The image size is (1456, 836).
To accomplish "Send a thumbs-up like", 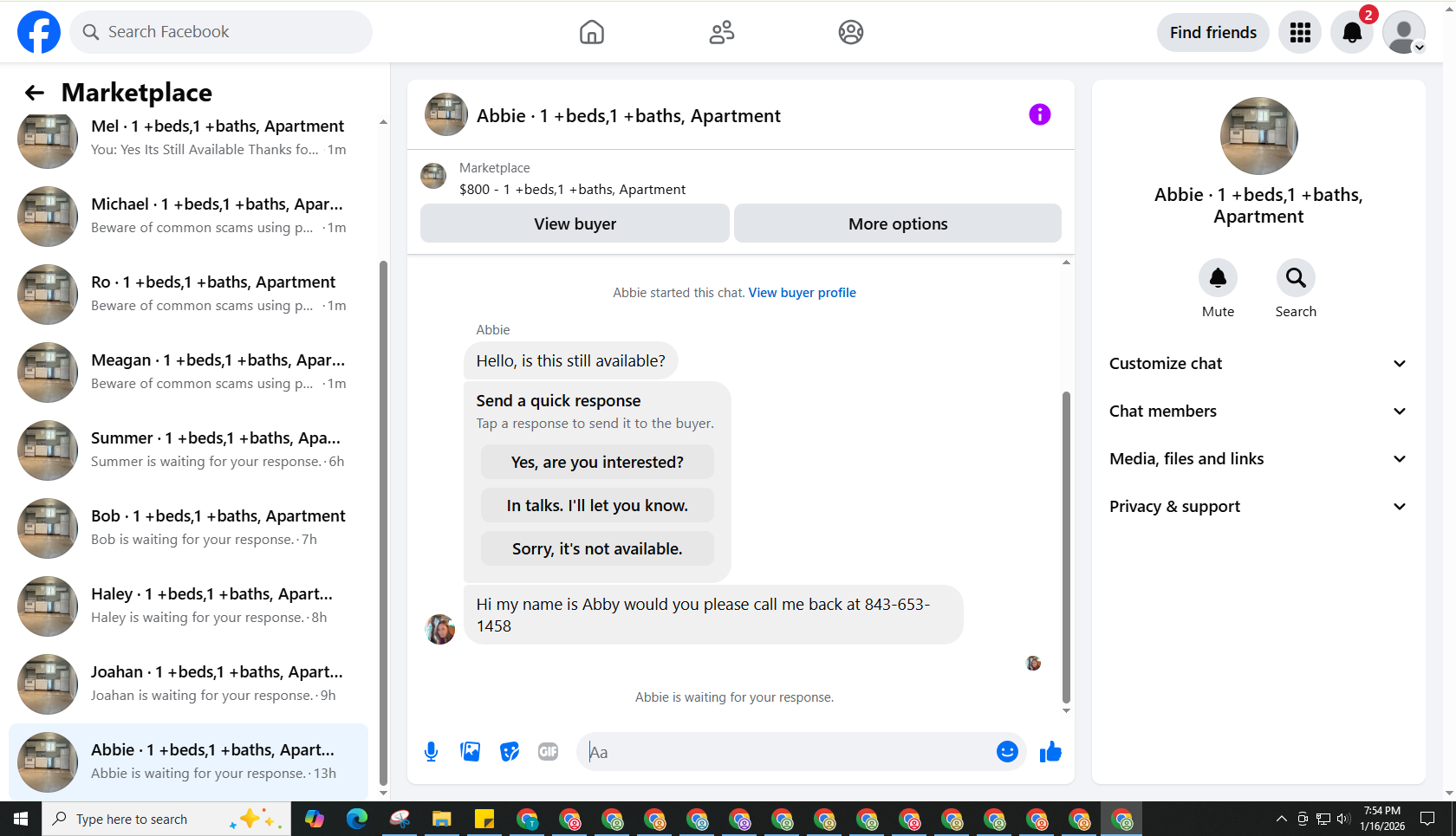I will coord(1050,752).
